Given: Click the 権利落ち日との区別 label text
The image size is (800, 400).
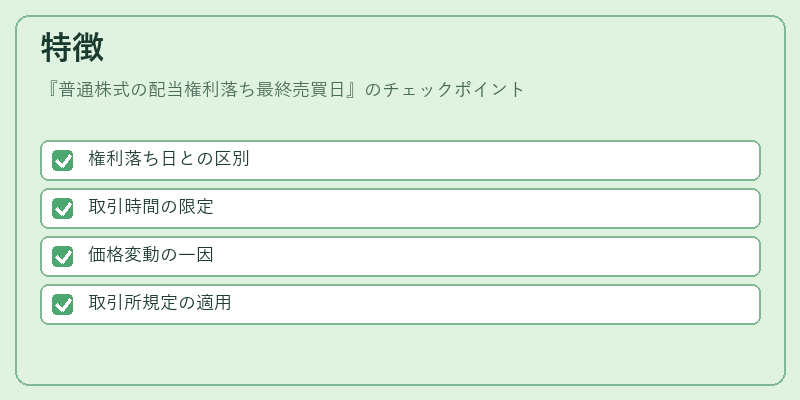Looking at the screenshot, I should (169, 159).
